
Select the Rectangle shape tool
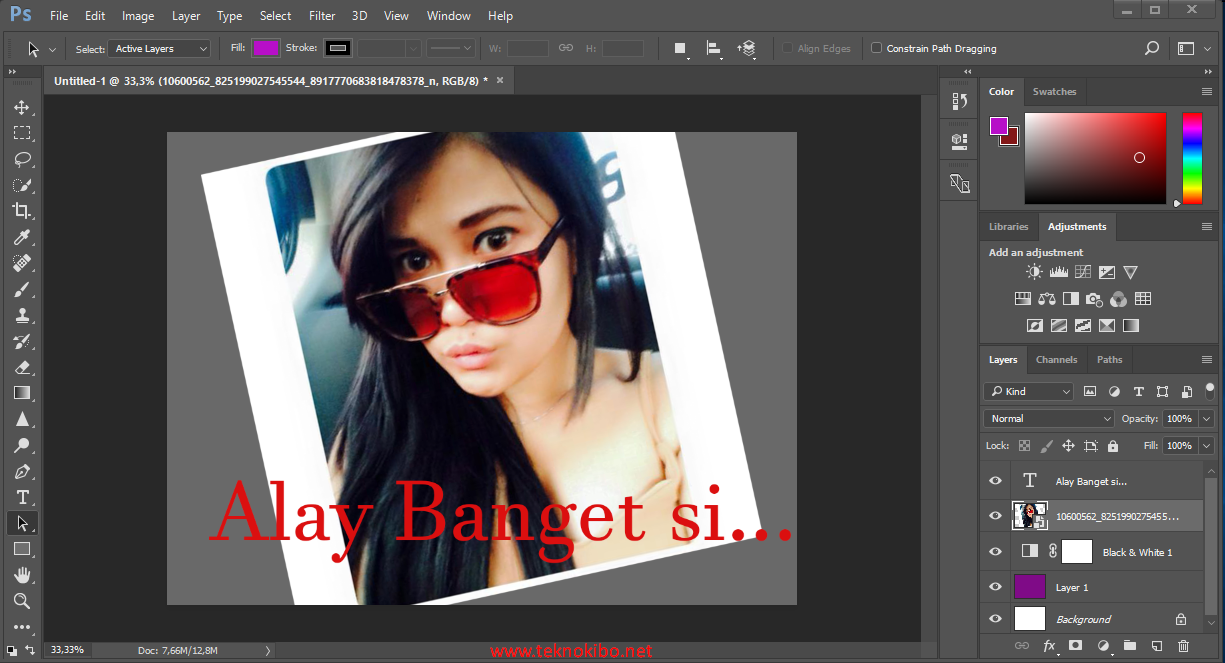tap(22, 549)
